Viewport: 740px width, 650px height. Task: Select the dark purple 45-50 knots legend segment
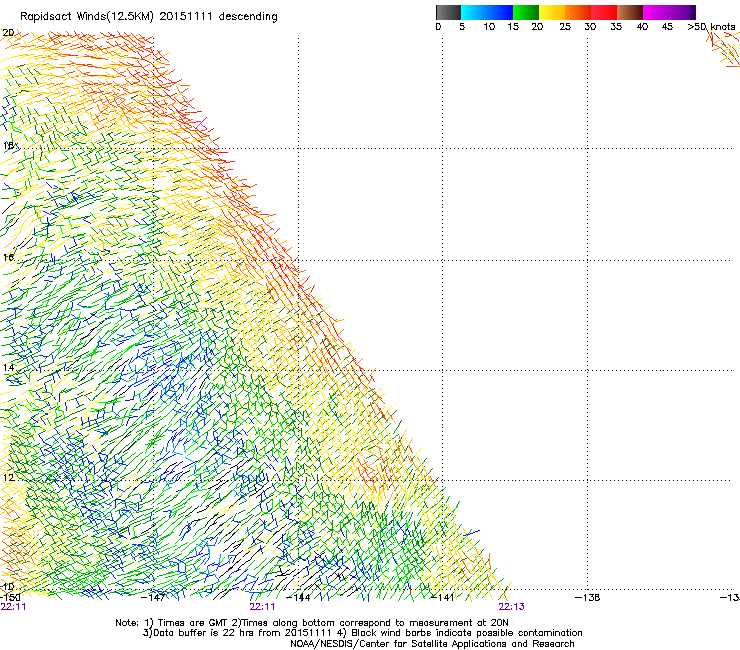[x=682, y=12]
